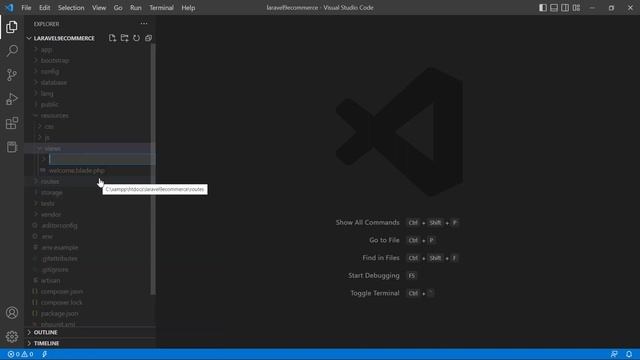The width and height of the screenshot is (640, 360).
Task: Open the Help menu
Action: coord(188,8)
